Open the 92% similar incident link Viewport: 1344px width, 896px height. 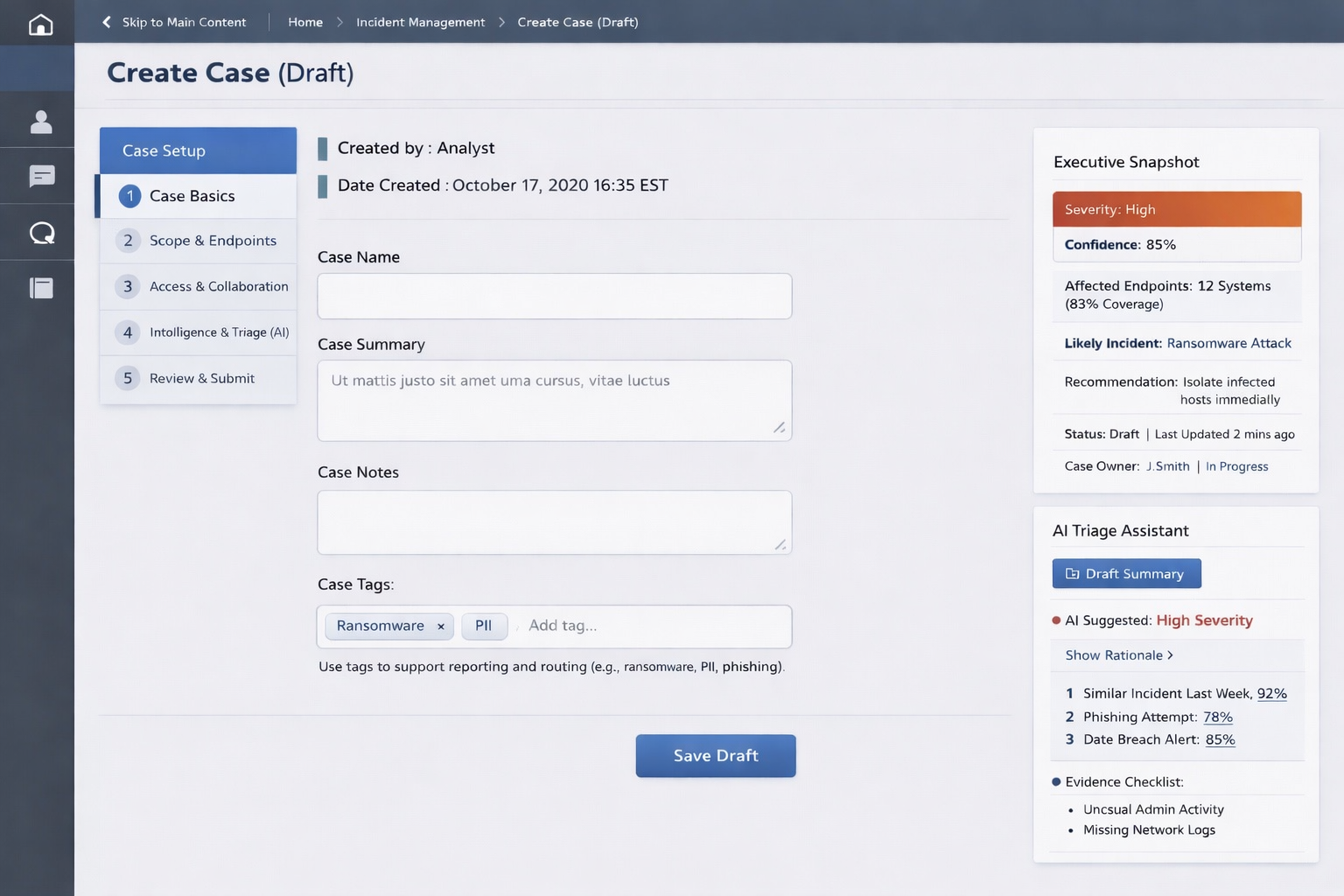[1271, 694]
